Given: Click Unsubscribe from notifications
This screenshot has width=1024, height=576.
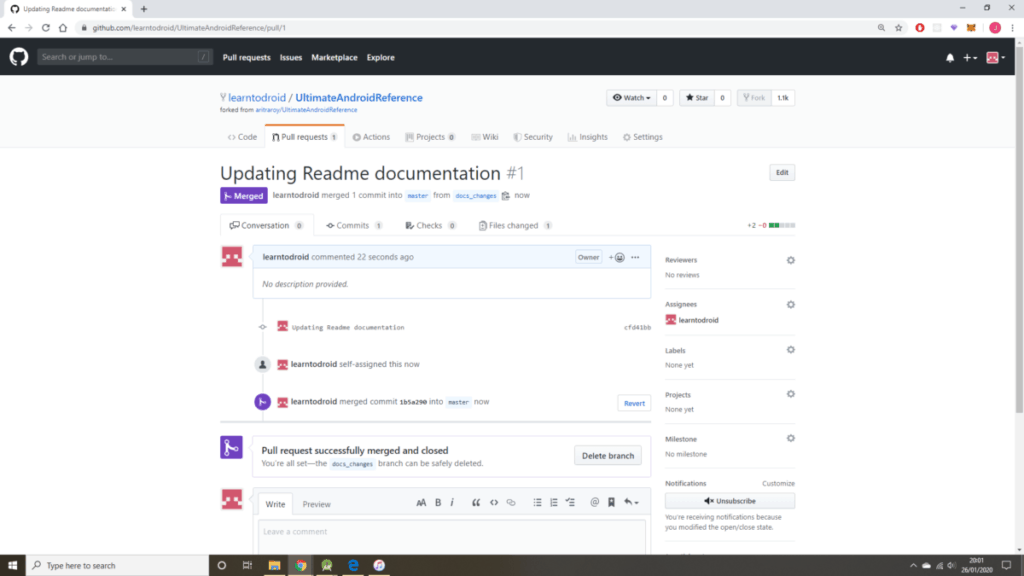Looking at the screenshot, I should click(x=730, y=500).
